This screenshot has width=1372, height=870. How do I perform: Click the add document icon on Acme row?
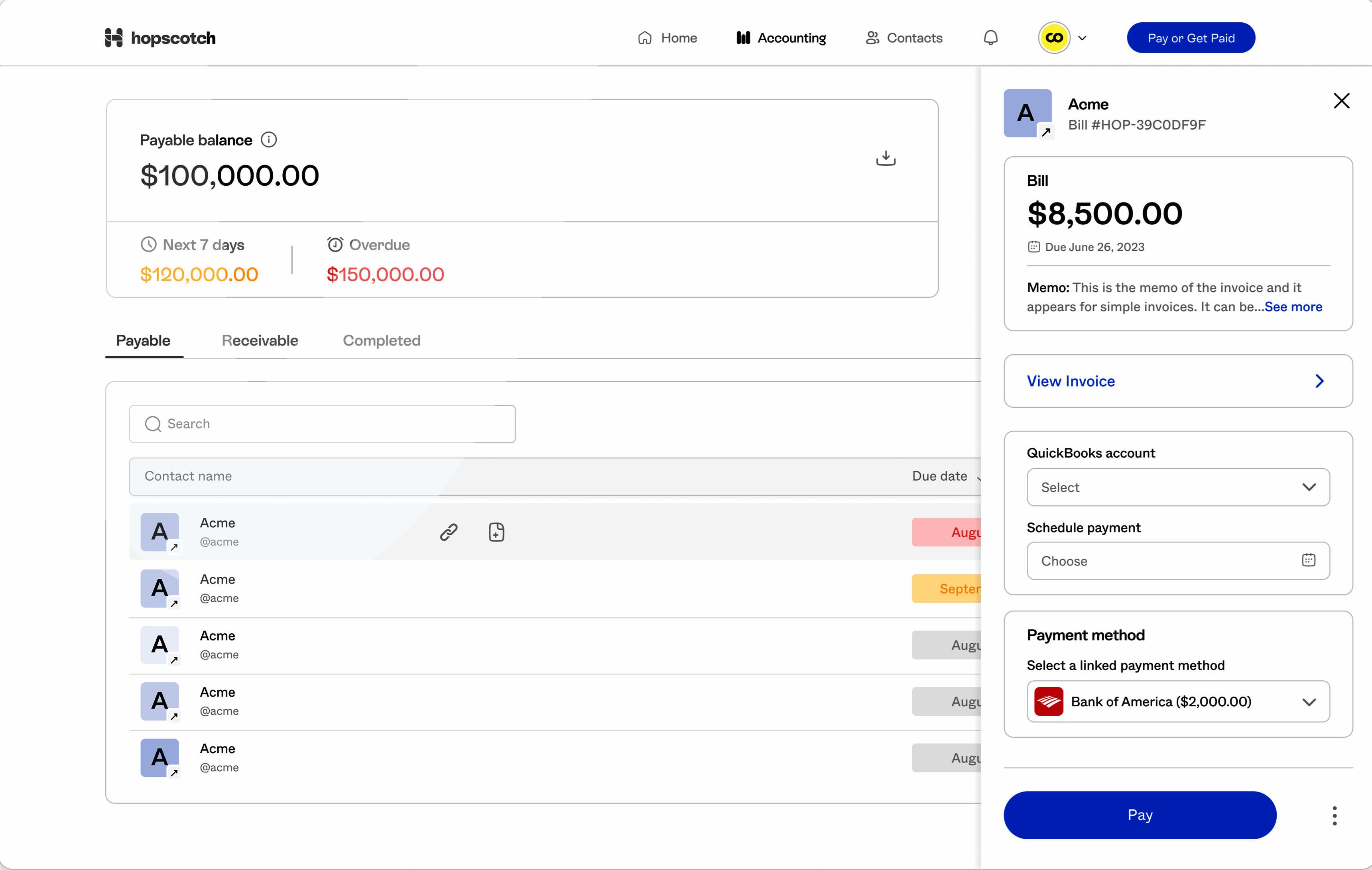click(x=496, y=532)
